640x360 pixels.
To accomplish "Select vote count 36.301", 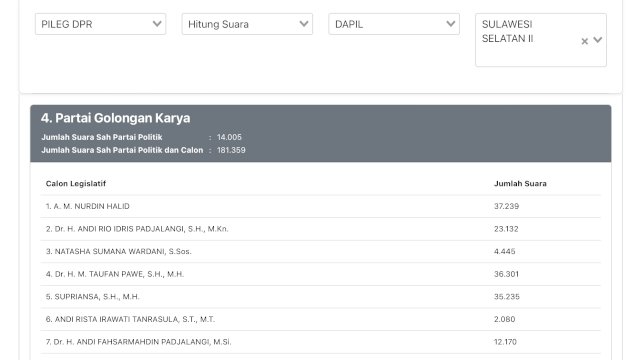I will [506, 274].
